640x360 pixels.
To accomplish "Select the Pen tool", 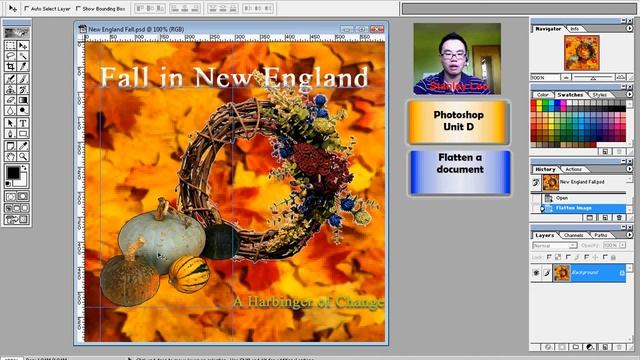I will (x=10, y=133).
